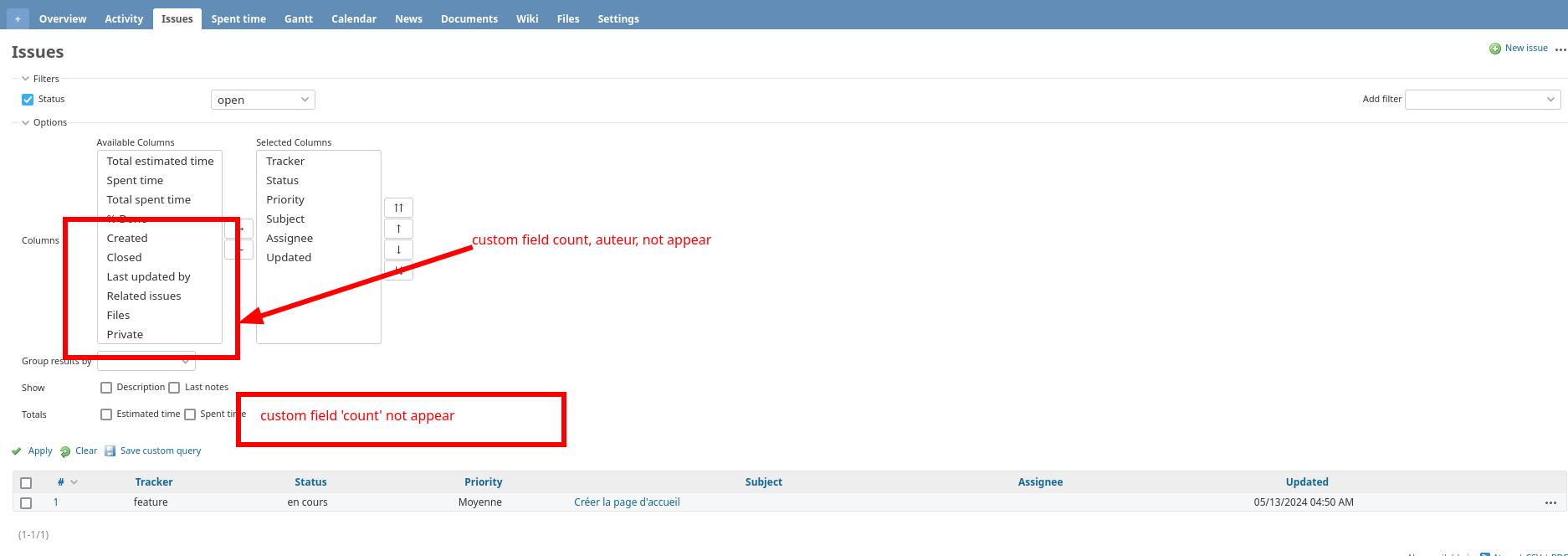Select Subject in Selected Columns
This screenshot has width=1568, height=556.
click(319, 219)
